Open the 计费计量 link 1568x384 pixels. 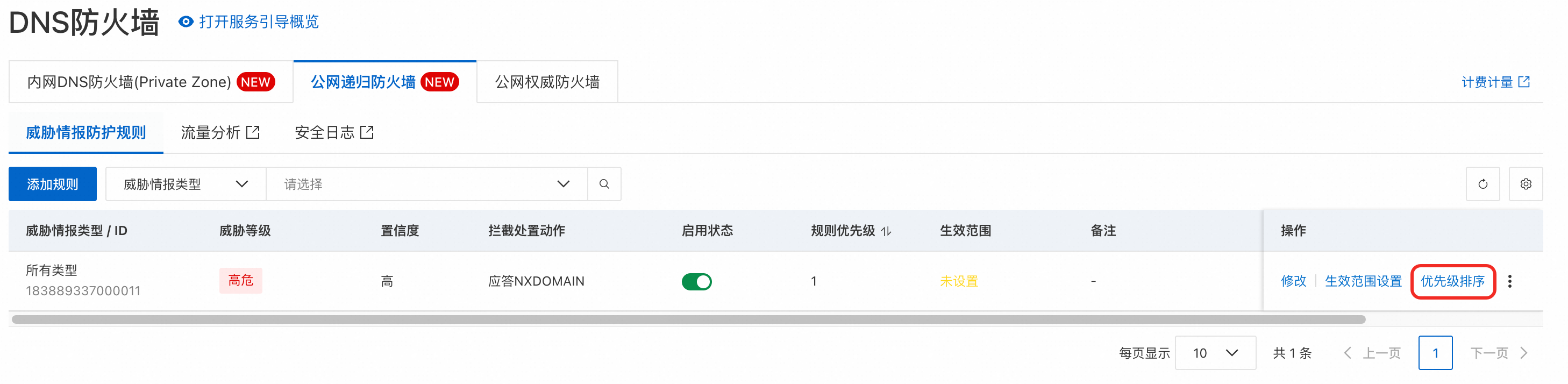click(1495, 82)
